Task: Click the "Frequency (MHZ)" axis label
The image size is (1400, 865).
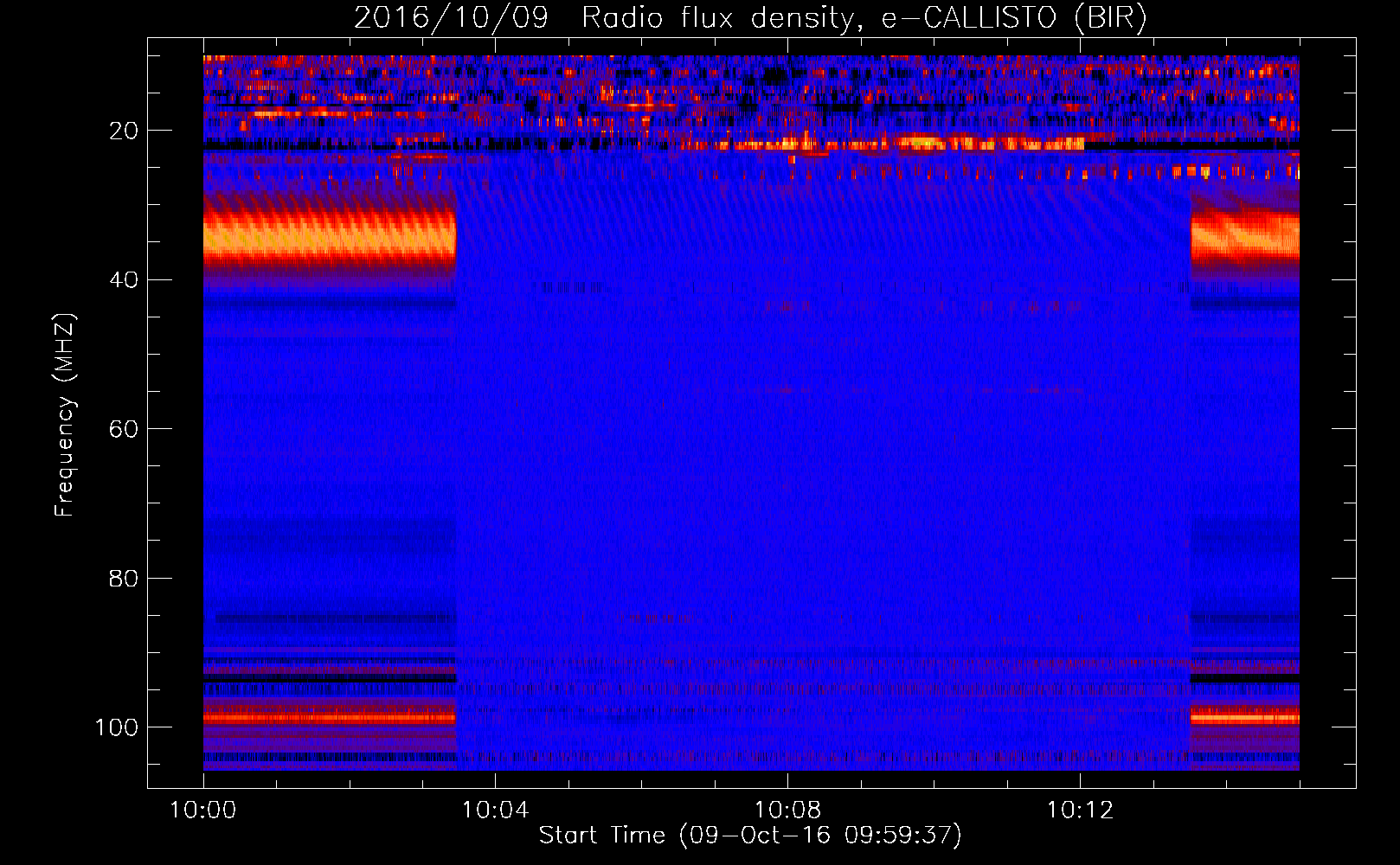Action: coord(65,415)
